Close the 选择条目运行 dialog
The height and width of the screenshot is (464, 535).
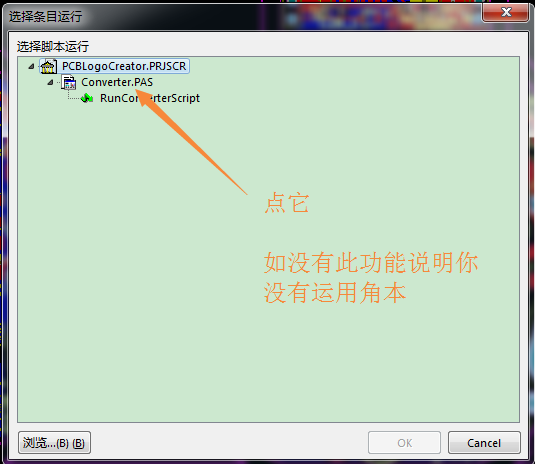(506, 12)
